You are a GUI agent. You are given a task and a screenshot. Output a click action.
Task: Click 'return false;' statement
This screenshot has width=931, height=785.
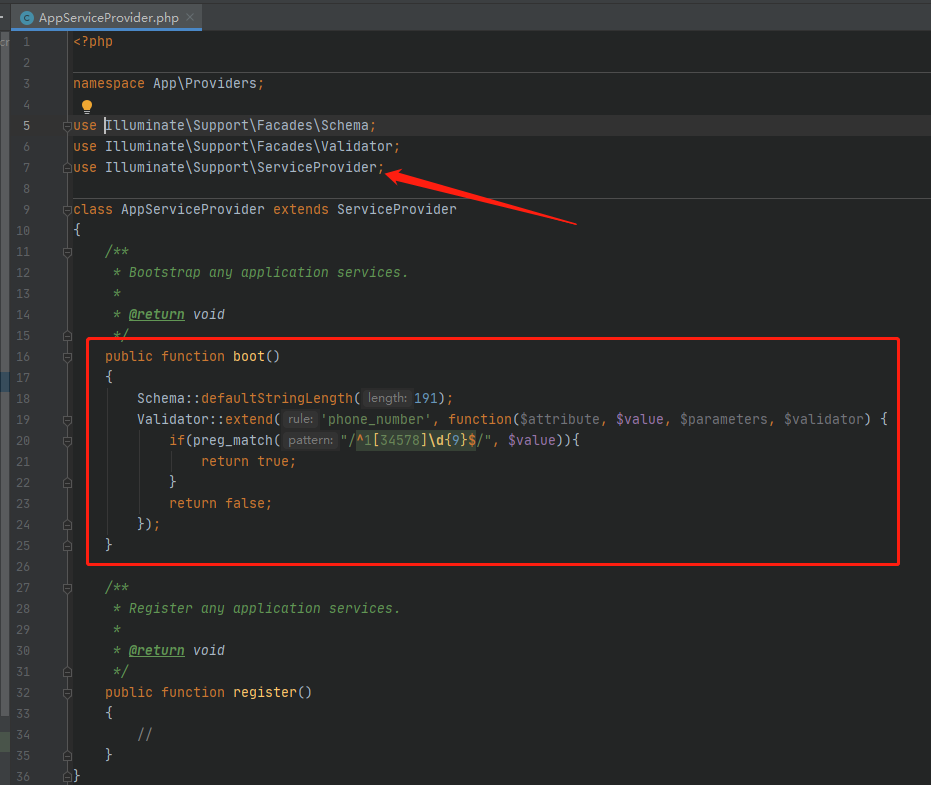click(220, 504)
